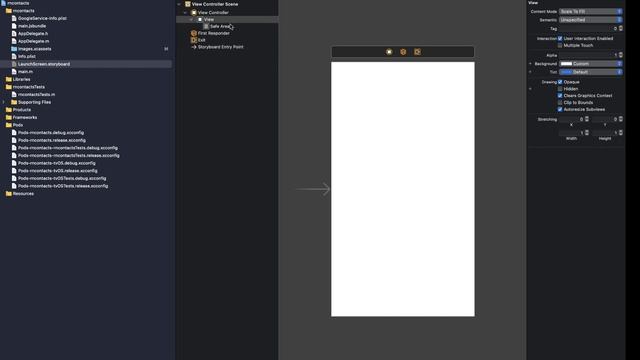Click the First Responder dock icon above the canvas
640x360 pixels.
pos(403,52)
